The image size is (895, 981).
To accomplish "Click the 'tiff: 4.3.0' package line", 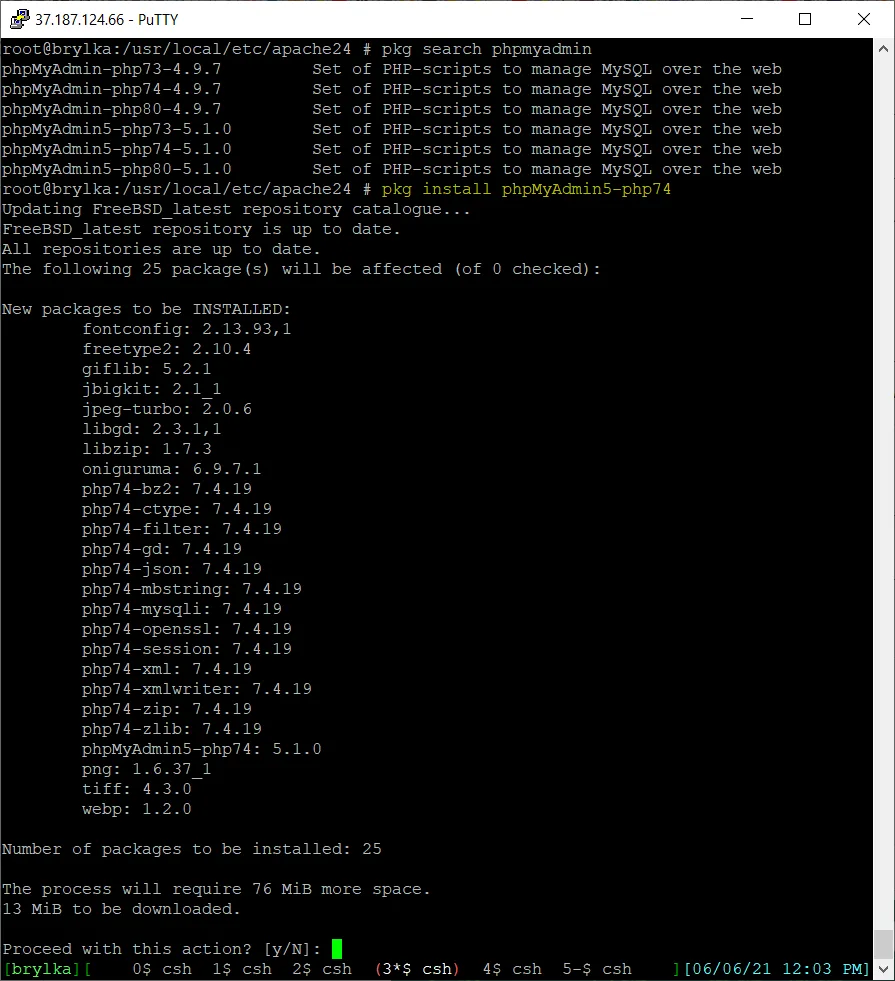I will point(136,789).
